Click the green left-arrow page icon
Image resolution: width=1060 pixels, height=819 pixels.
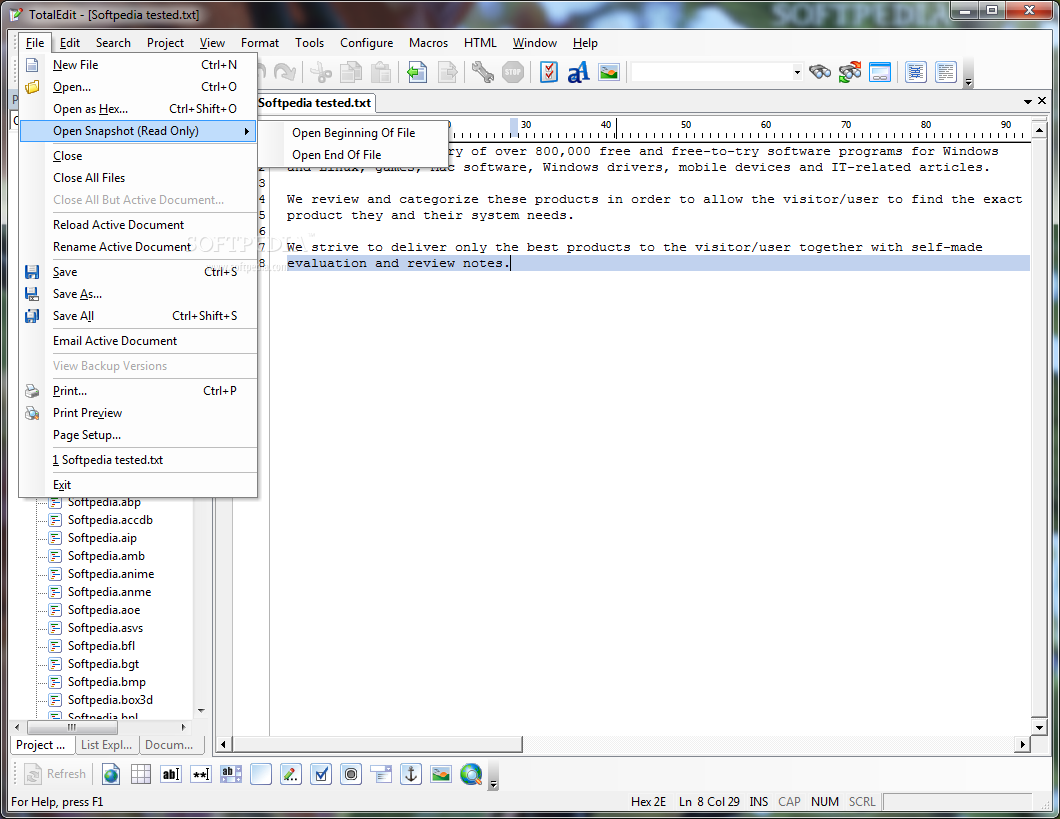pos(417,72)
